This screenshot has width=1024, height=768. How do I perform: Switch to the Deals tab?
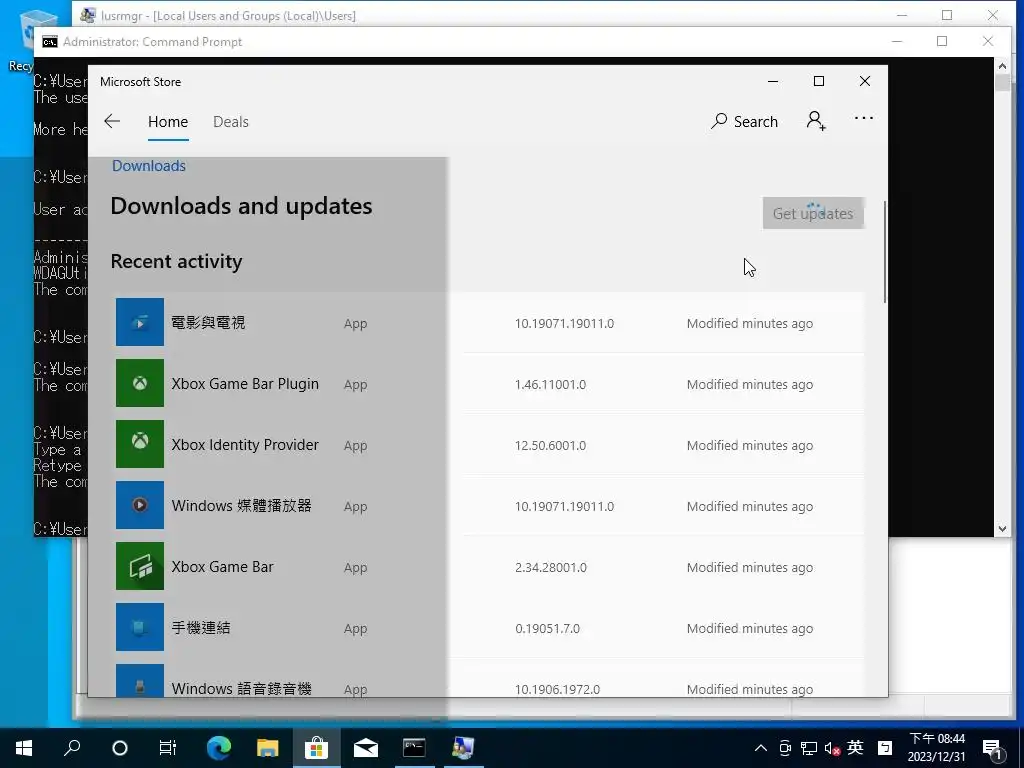click(231, 122)
